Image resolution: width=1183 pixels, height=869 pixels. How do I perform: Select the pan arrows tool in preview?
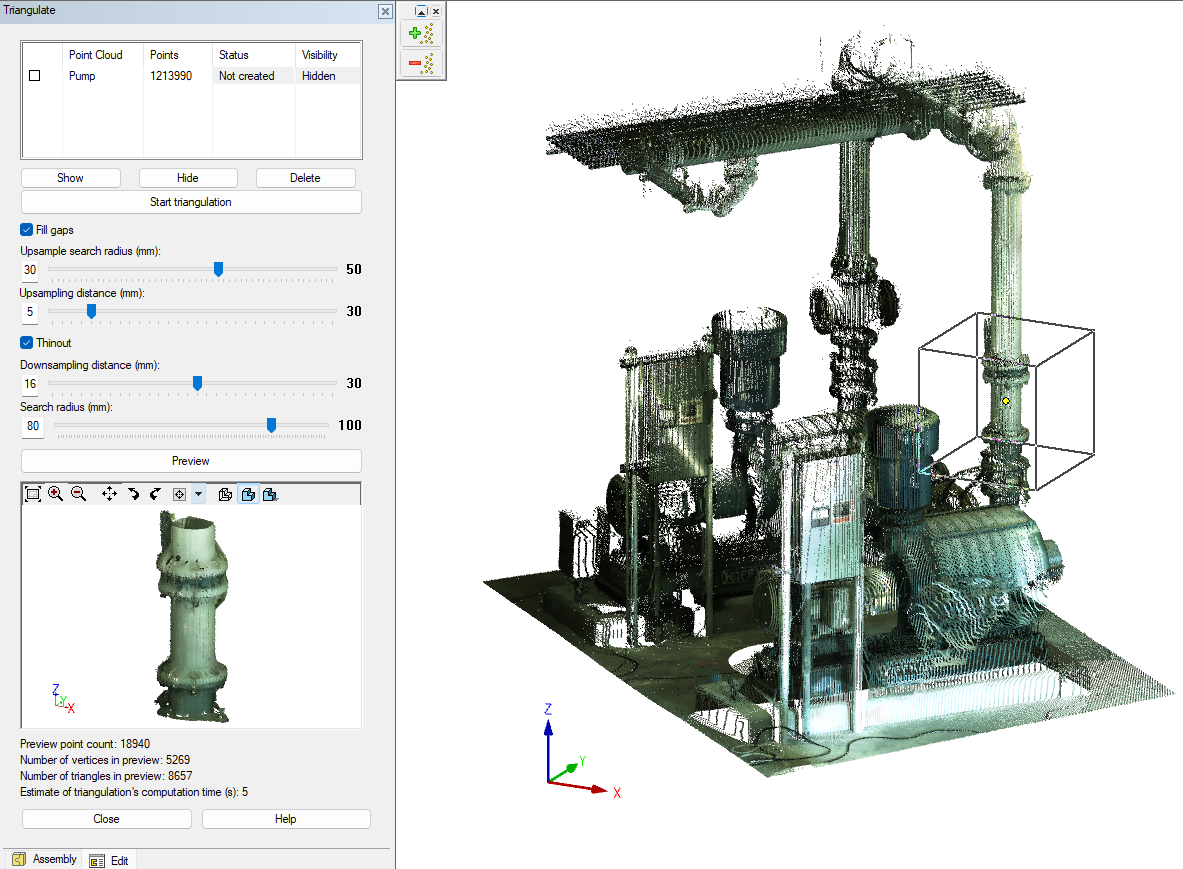pyautogui.click(x=109, y=494)
